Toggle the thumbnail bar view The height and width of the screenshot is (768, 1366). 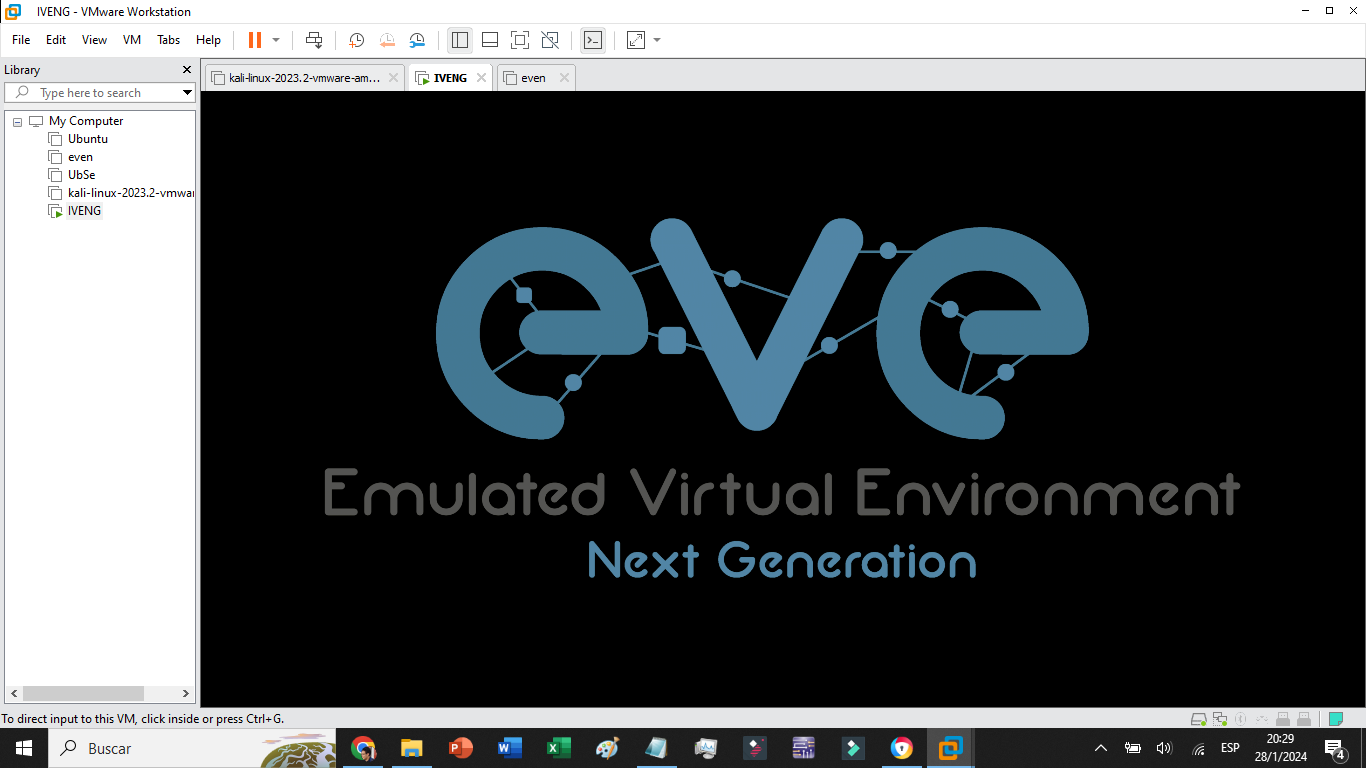[x=490, y=40]
